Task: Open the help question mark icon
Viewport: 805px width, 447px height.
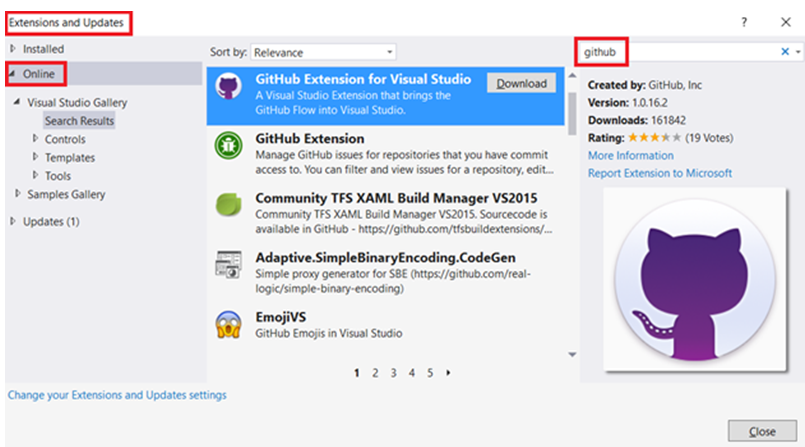Action: point(744,22)
